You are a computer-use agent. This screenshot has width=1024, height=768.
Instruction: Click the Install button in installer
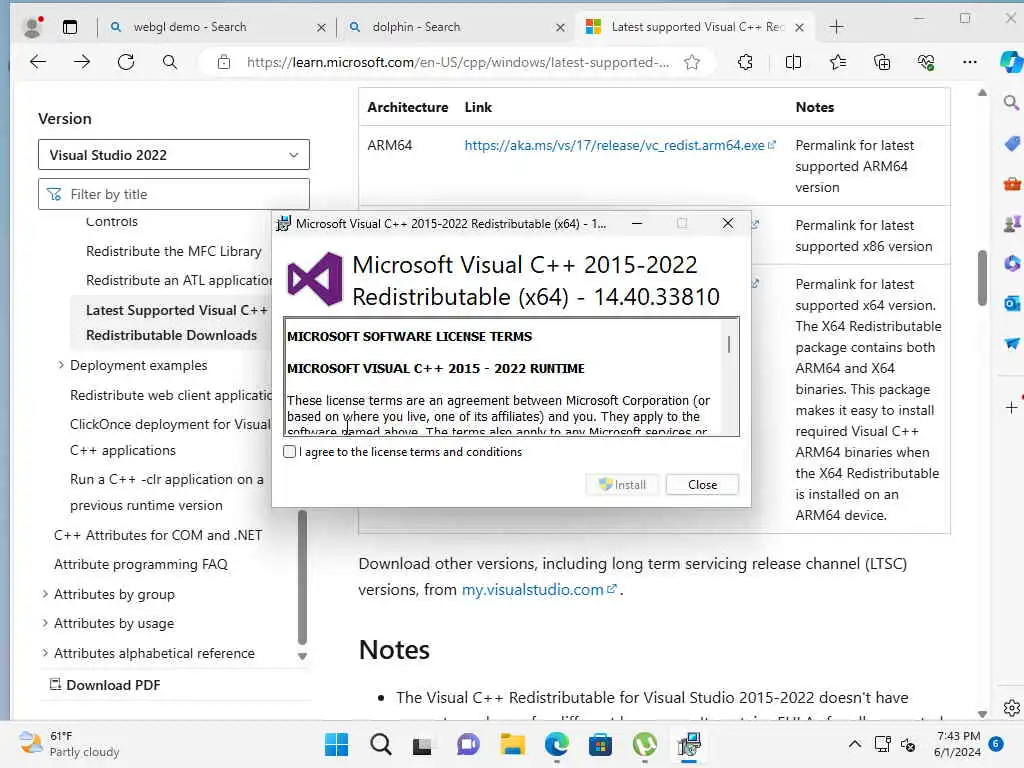coord(622,485)
